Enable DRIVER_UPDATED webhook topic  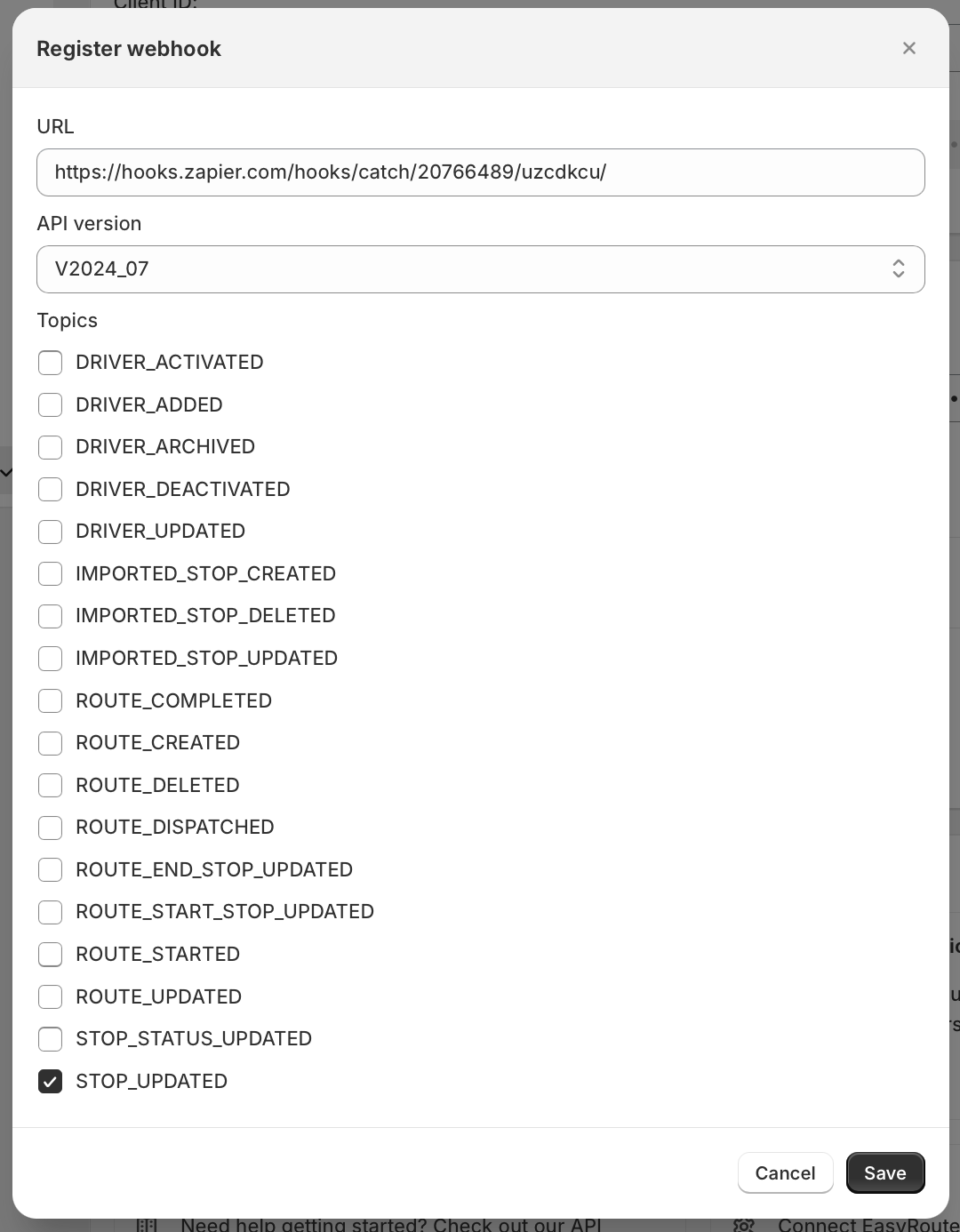coord(51,532)
